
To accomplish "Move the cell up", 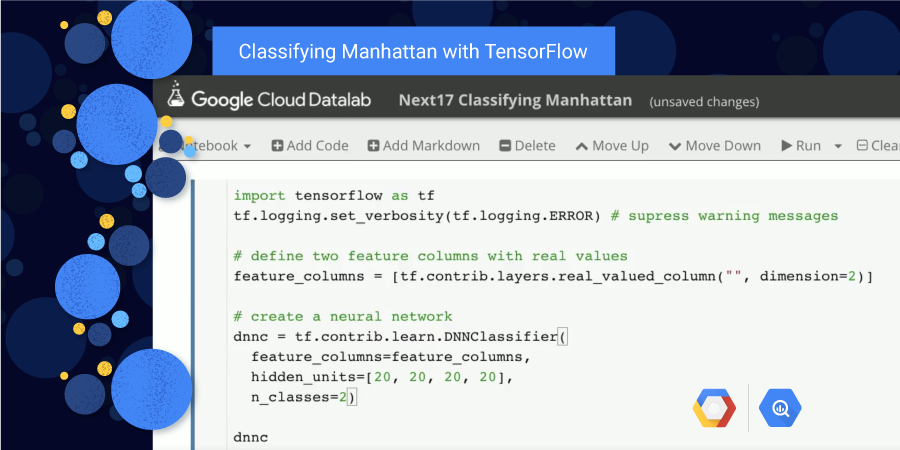I will 612,146.
